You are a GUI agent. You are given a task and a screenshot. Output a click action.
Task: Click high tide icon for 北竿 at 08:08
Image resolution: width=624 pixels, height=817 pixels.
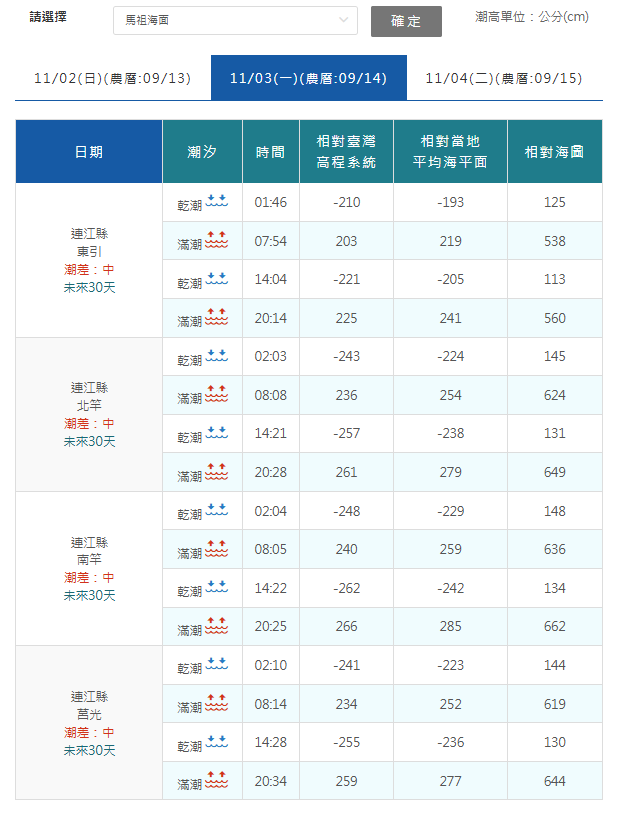tap(217, 395)
